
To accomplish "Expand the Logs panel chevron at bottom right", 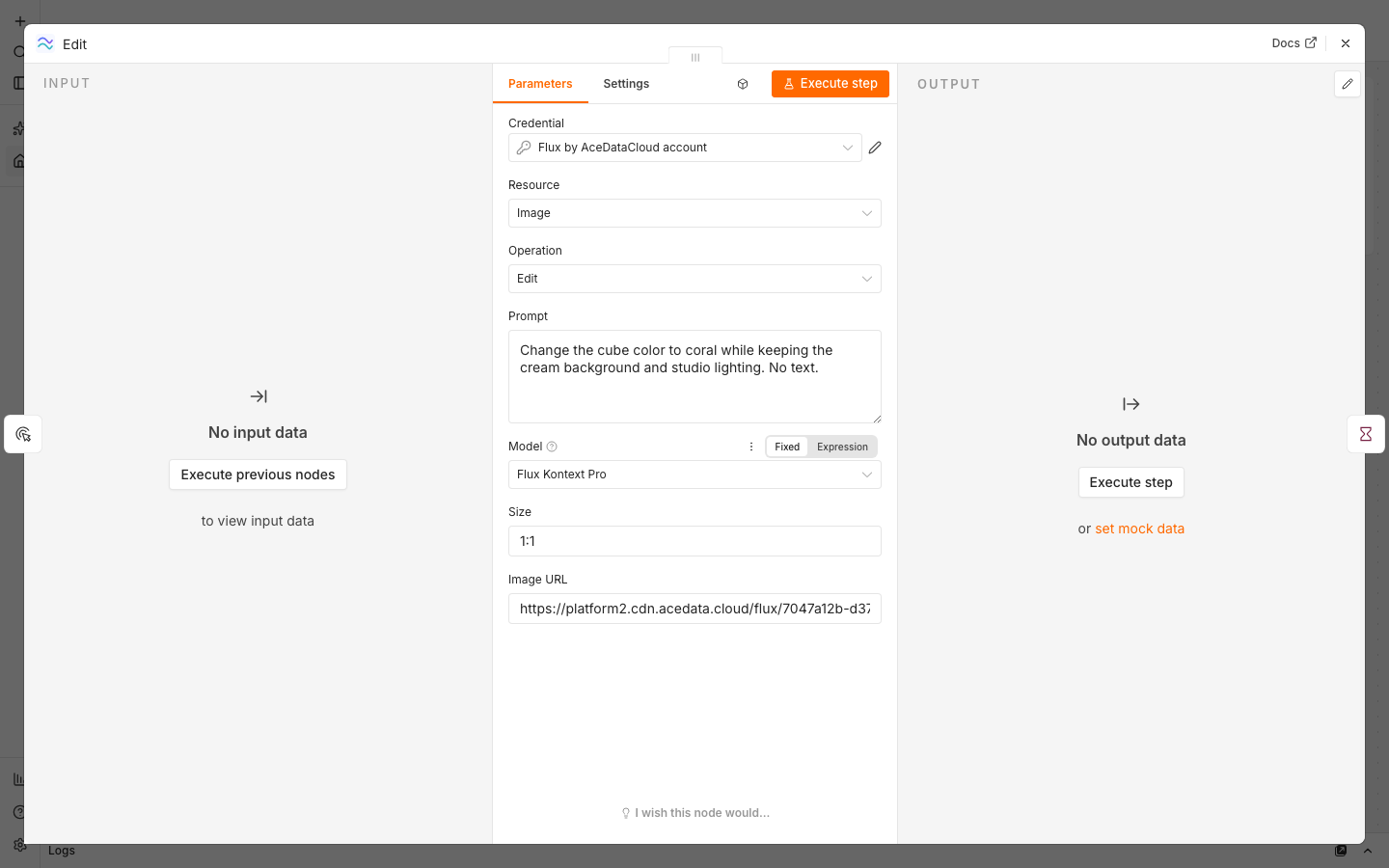I will tap(1367, 851).
